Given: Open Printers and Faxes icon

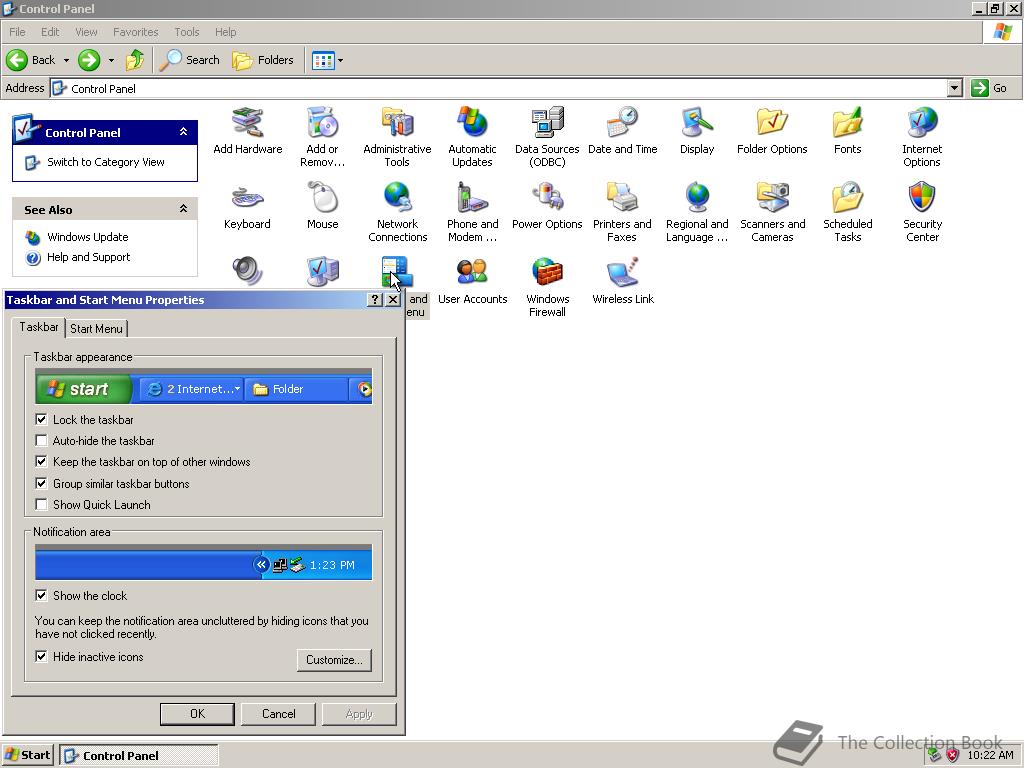Looking at the screenshot, I should point(622,198).
